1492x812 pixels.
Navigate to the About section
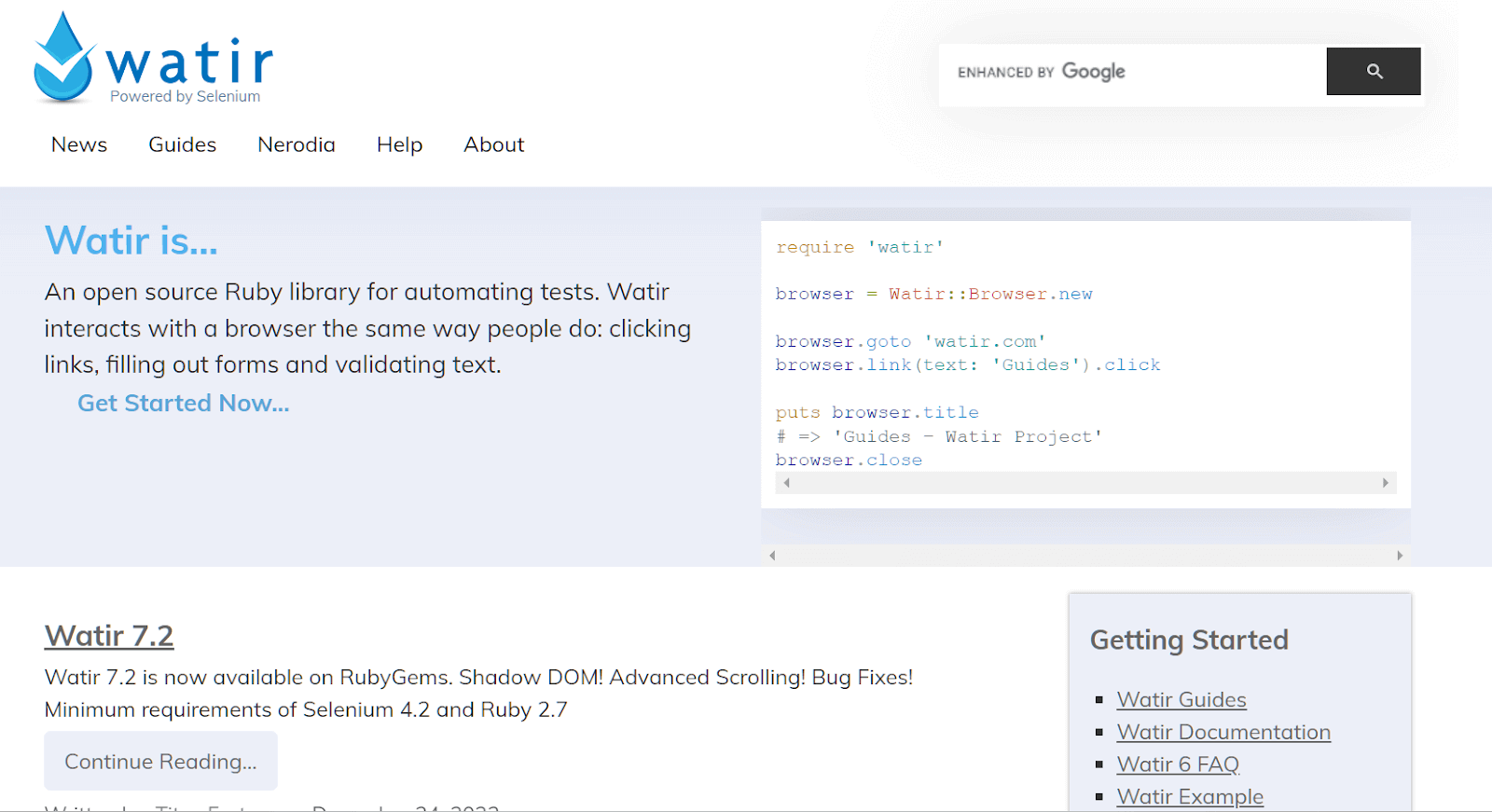493,145
